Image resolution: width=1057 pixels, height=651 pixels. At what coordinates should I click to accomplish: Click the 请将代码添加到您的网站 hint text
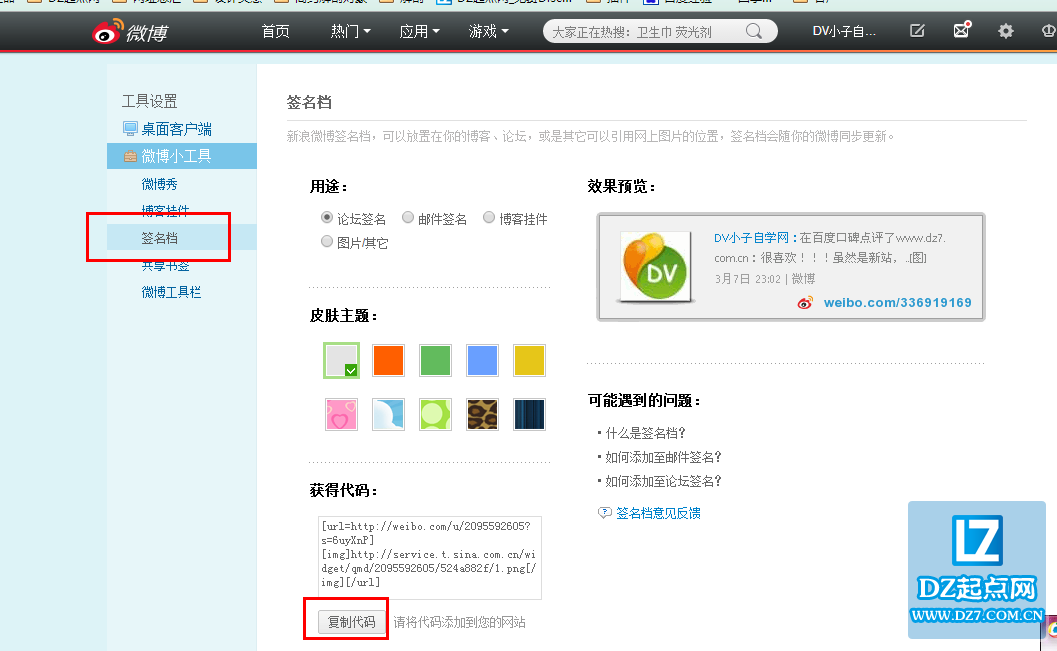coord(459,622)
